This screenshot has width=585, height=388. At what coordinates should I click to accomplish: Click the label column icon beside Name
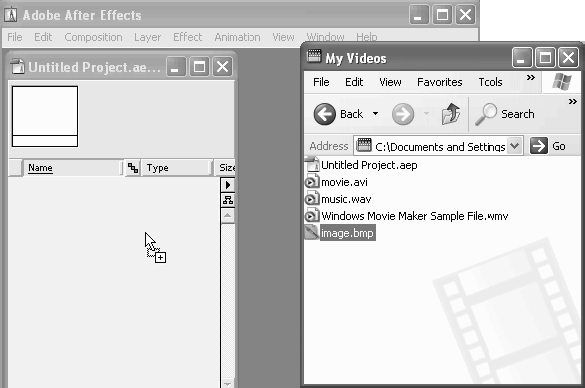(x=133, y=168)
